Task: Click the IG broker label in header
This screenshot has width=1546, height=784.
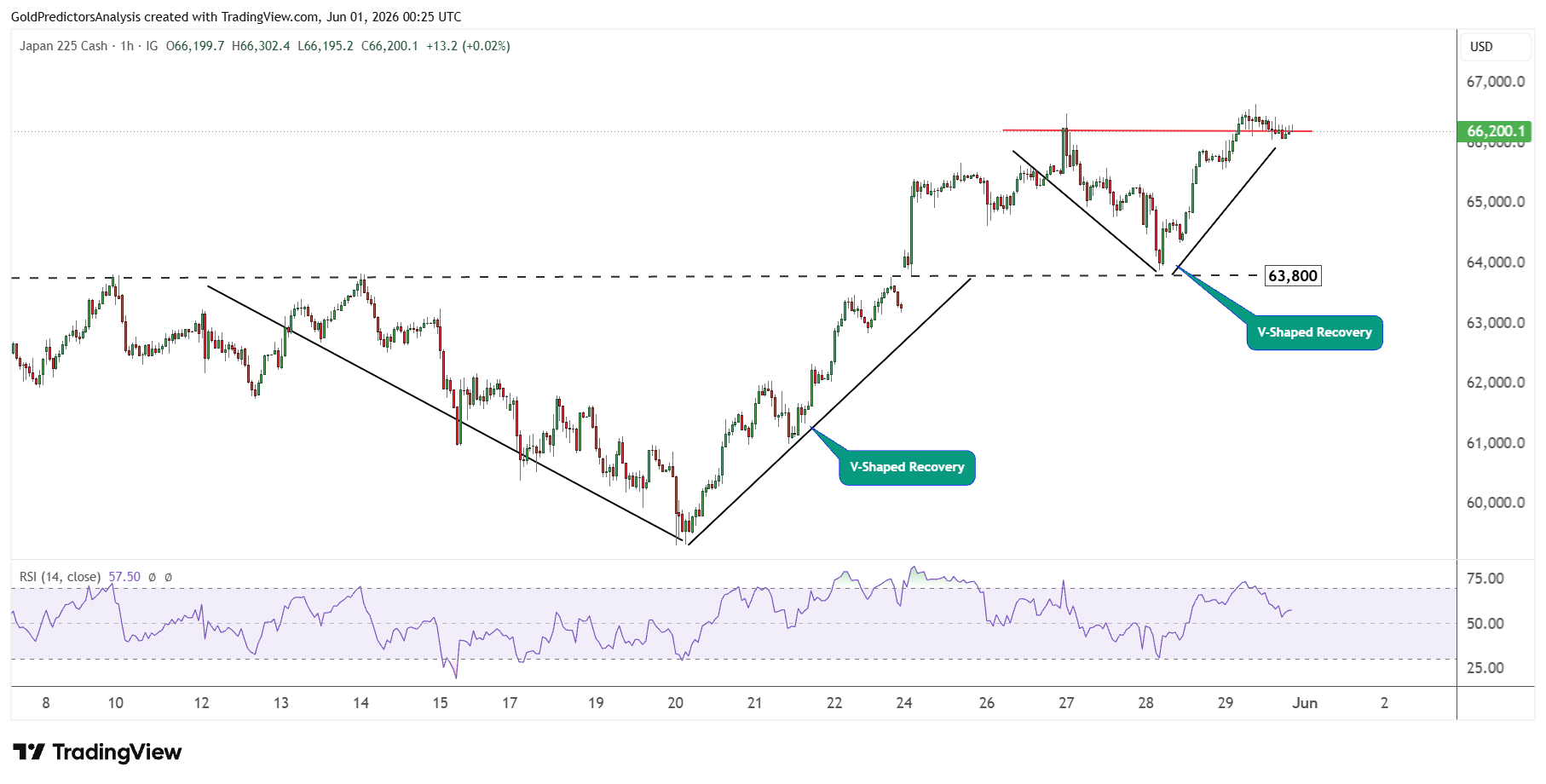Action: click(152, 46)
